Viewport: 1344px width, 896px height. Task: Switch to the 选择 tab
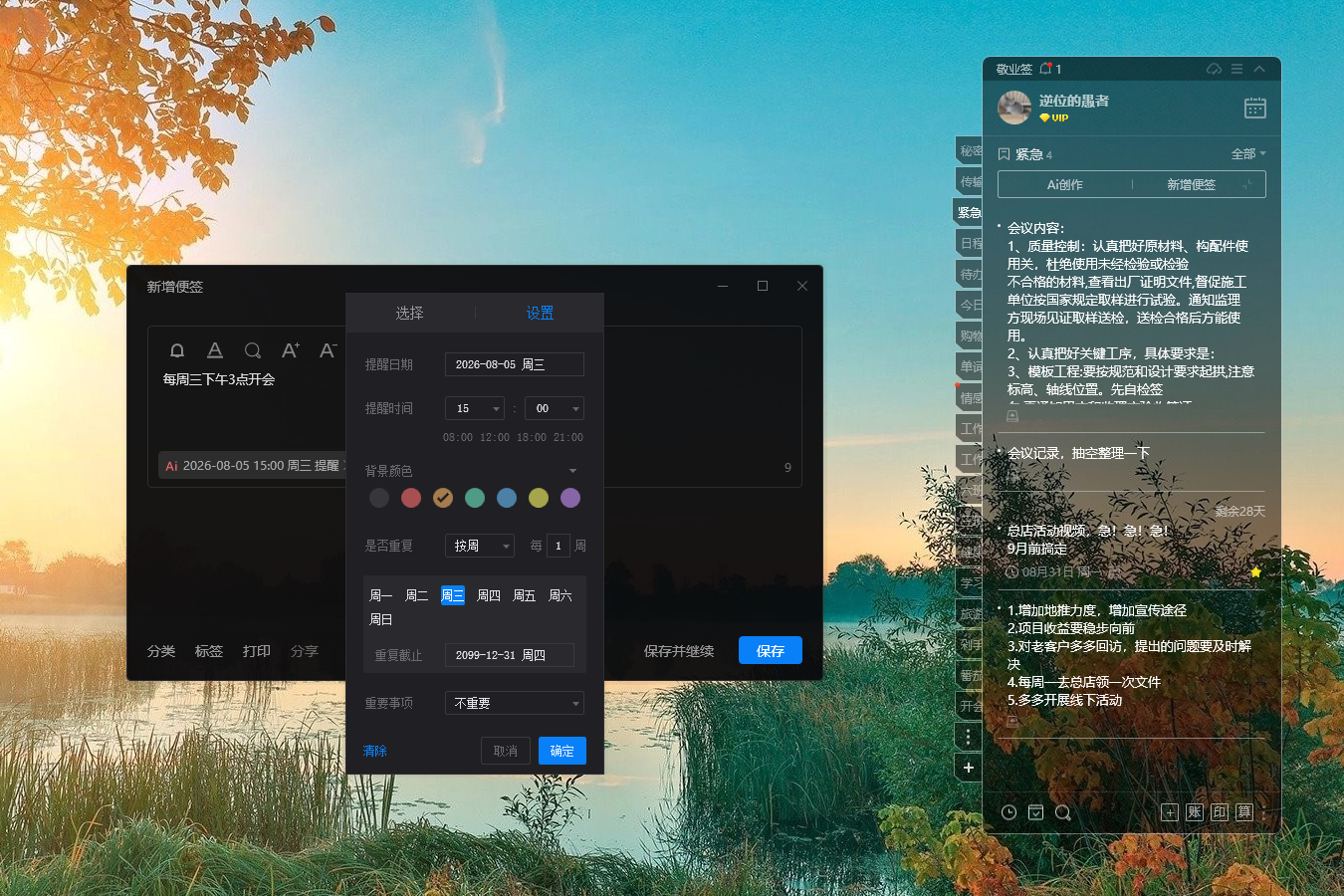409,313
